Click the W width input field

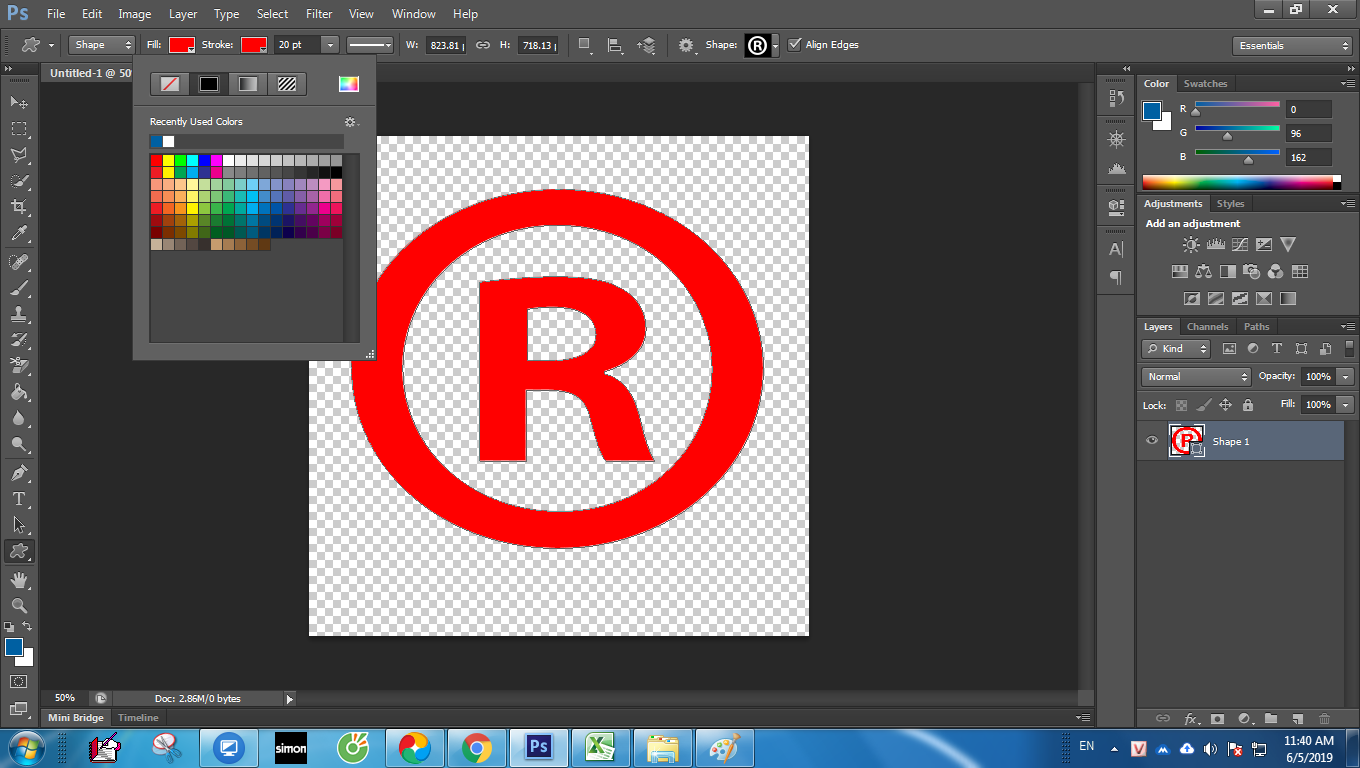446,45
